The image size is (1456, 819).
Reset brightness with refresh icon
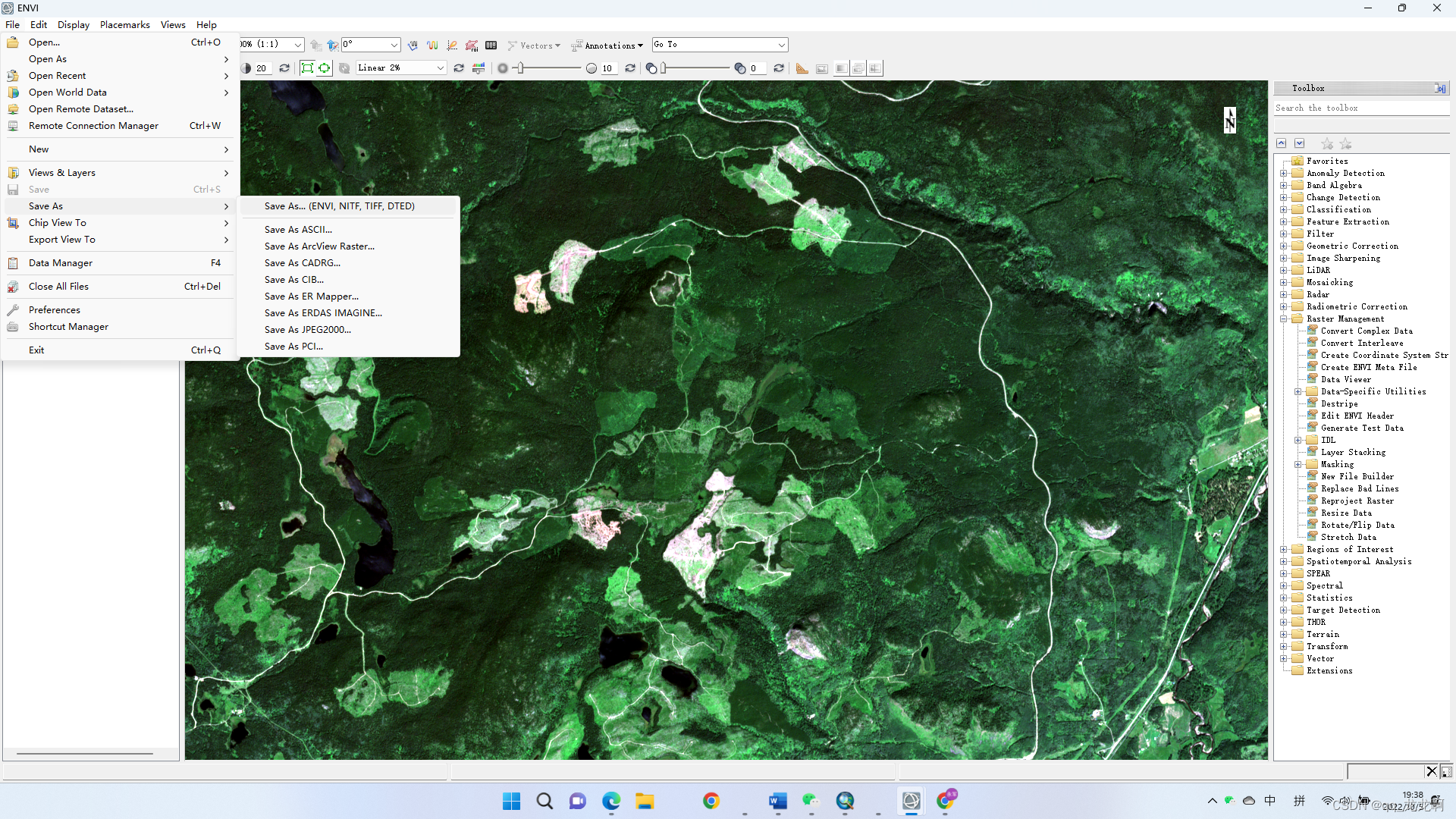pos(284,68)
